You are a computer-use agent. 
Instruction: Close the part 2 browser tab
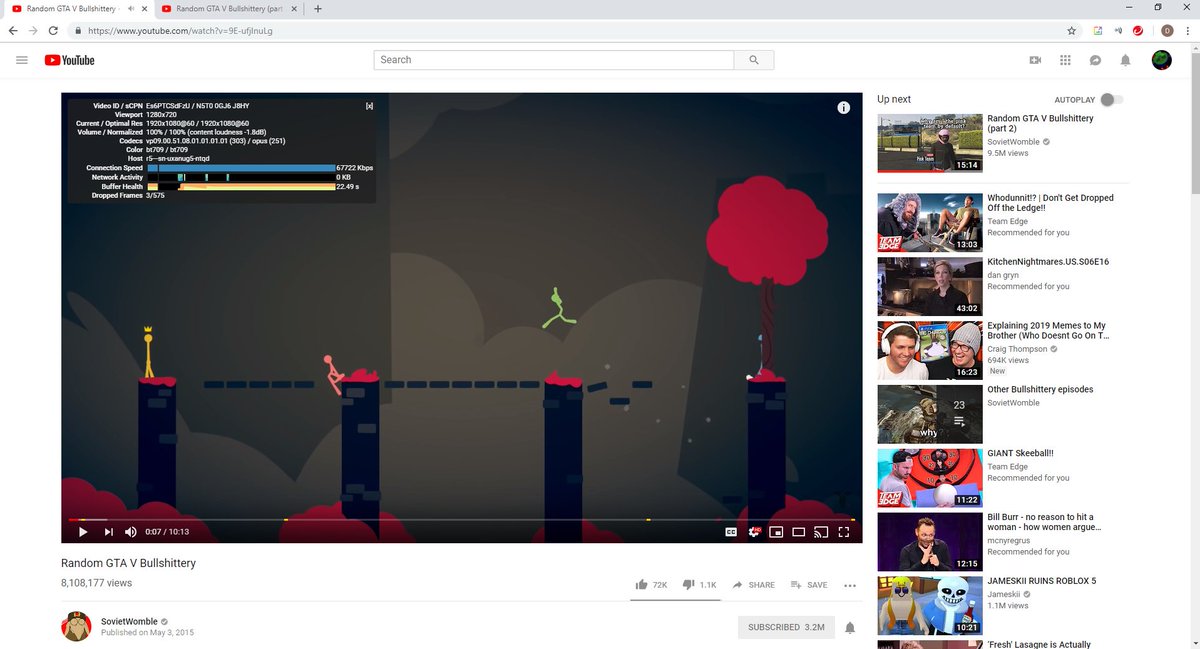coord(293,9)
